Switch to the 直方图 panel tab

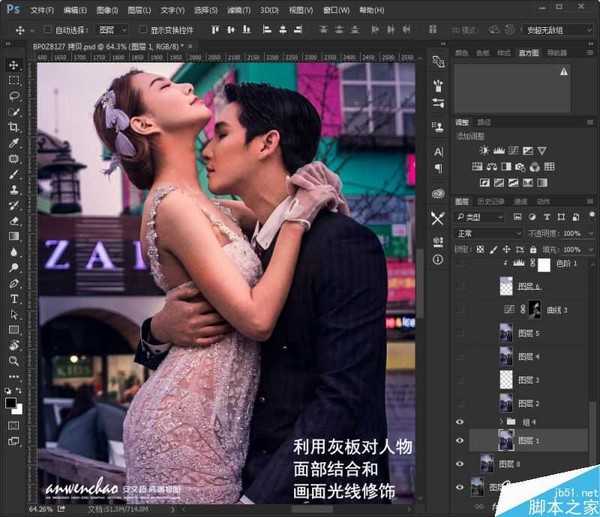coord(528,52)
